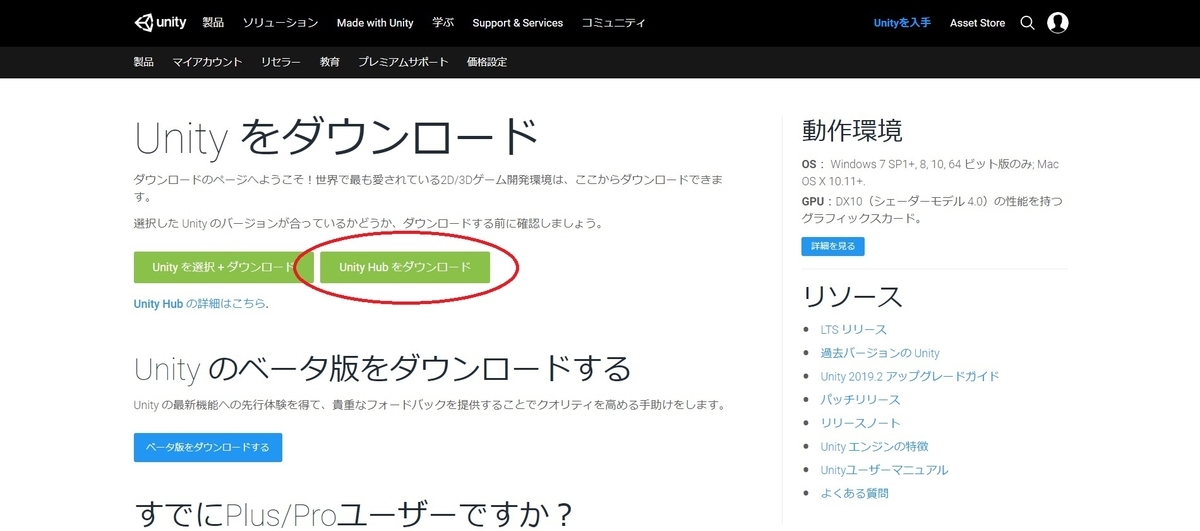1200x531 pixels.
Task: Open the よくある質問 link
Action: pyautogui.click(x=854, y=493)
